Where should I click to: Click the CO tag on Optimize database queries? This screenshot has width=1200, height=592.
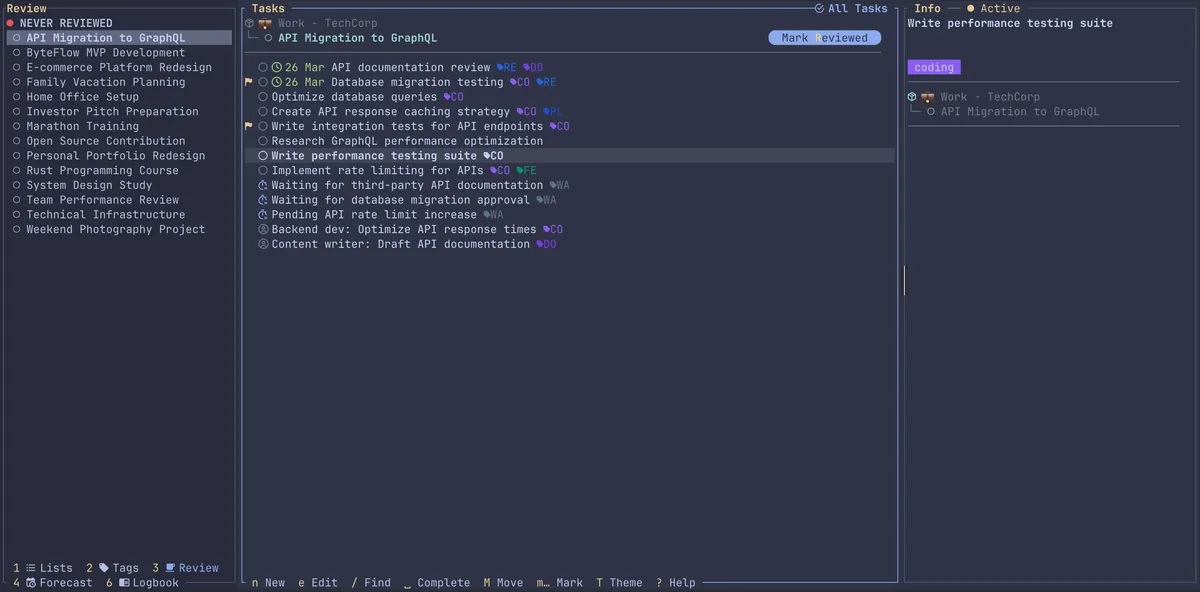click(x=454, y=97)
